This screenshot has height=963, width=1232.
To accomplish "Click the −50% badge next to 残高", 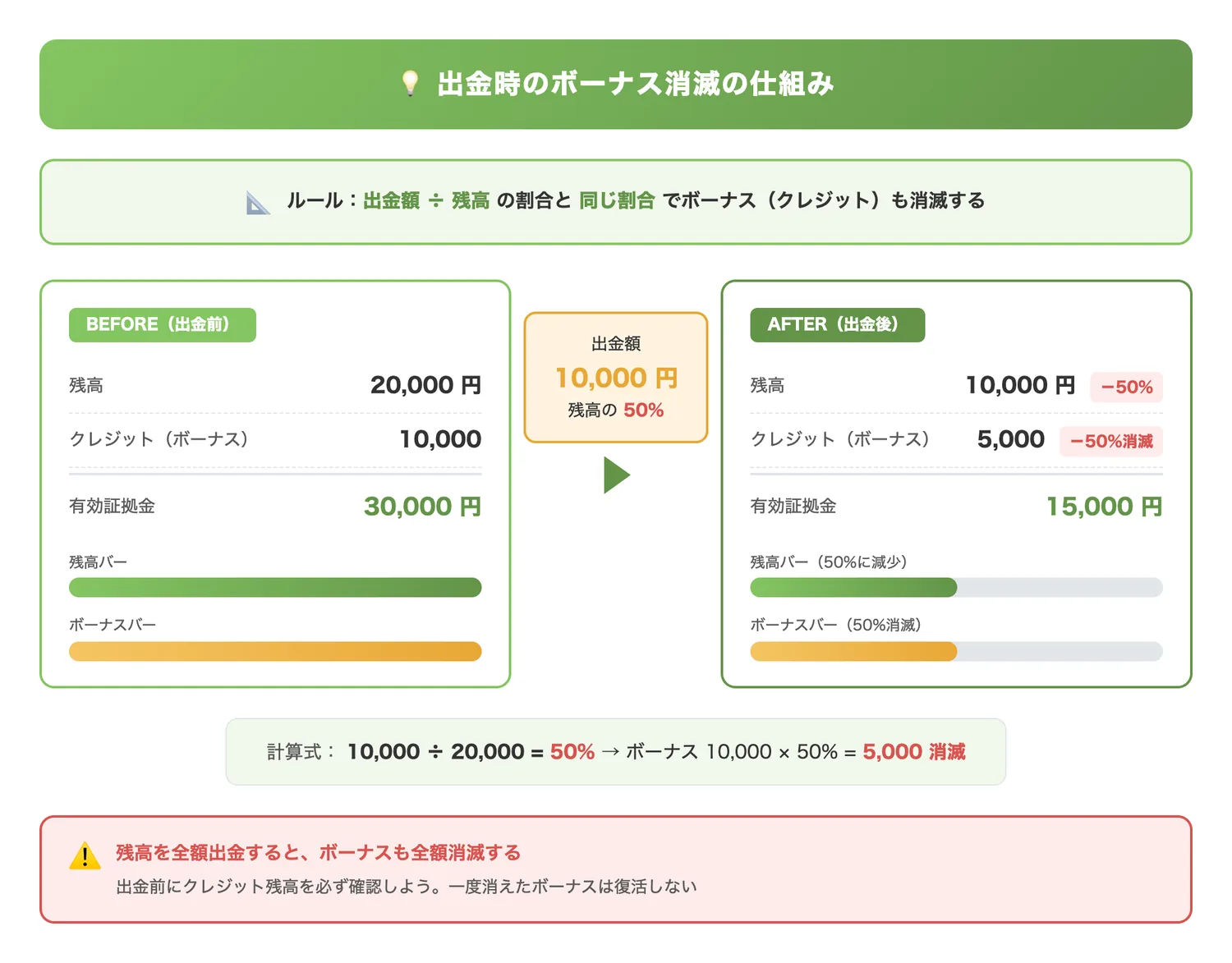I will pos(1126,387).
